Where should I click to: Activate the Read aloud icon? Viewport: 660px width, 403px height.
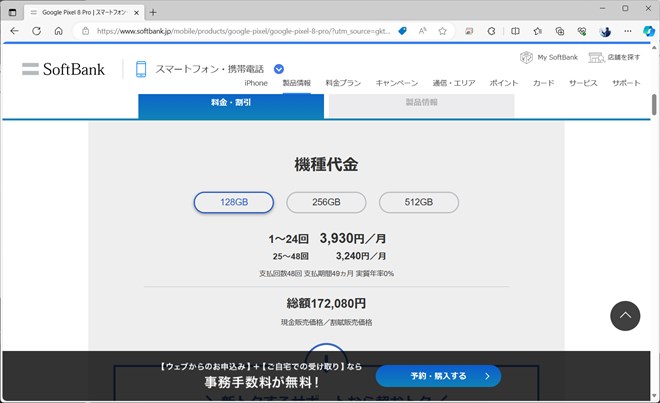click(423, 31)
